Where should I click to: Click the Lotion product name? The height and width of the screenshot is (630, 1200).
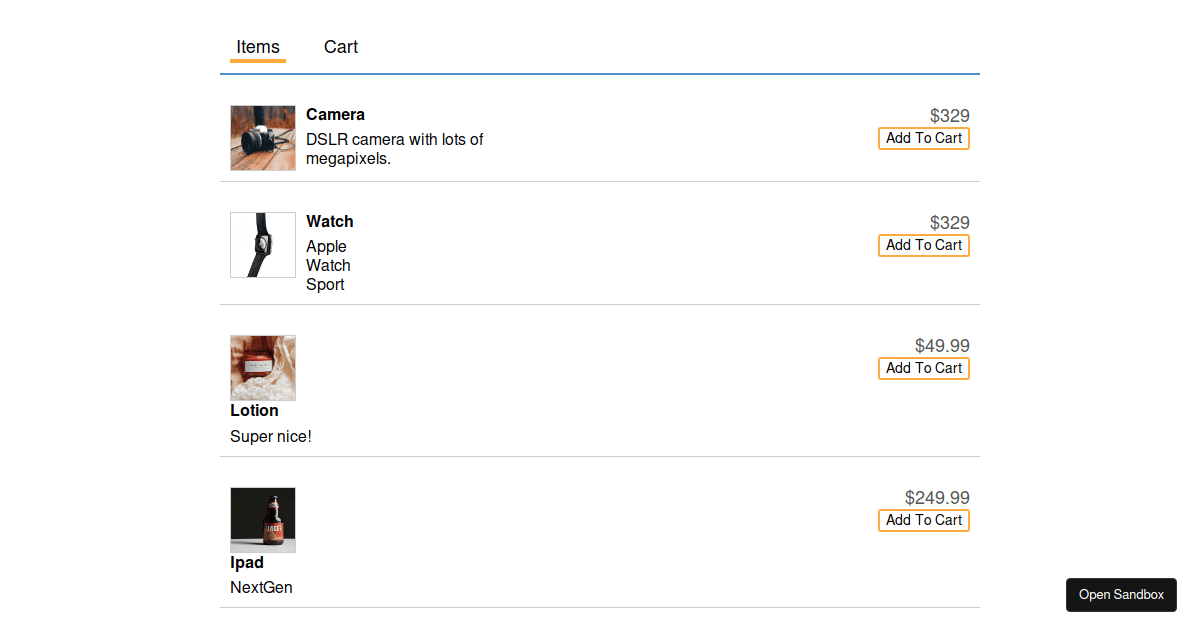[254, 410]
